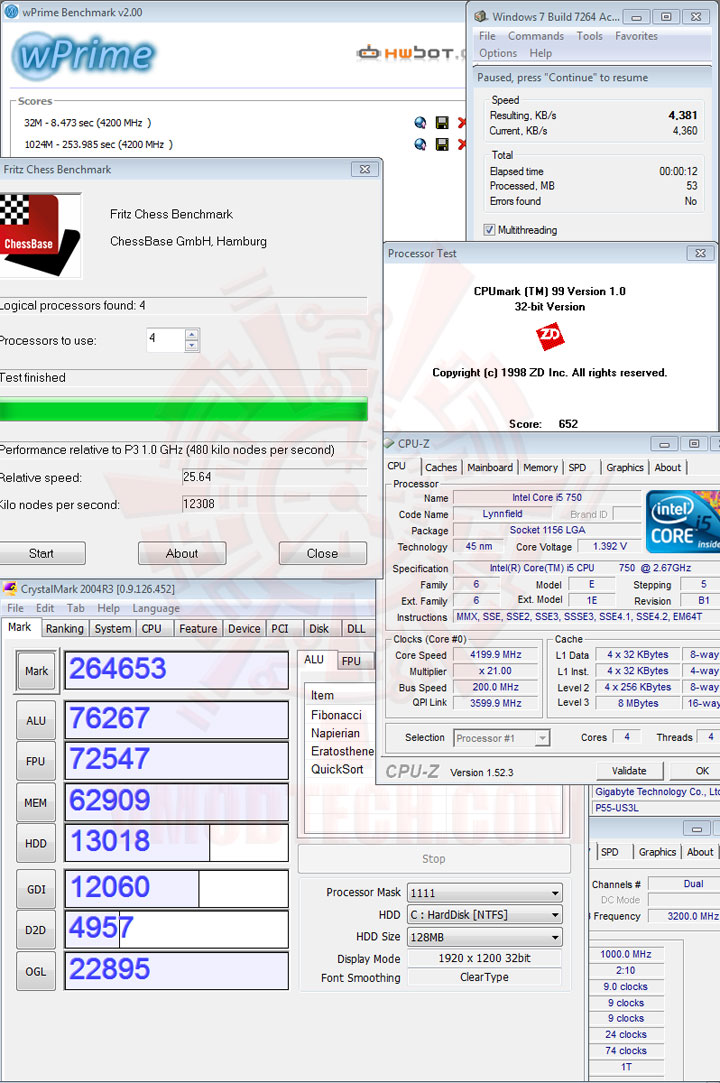Click the wPrime logo
This screenshot has width=720, height=1083.
pos(84,56)
